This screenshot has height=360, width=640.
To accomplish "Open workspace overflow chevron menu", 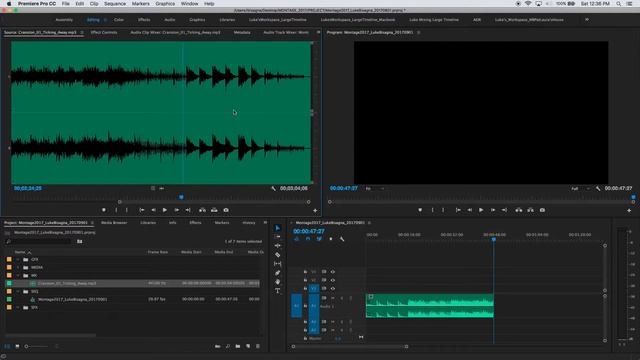I will click(587, 20).
